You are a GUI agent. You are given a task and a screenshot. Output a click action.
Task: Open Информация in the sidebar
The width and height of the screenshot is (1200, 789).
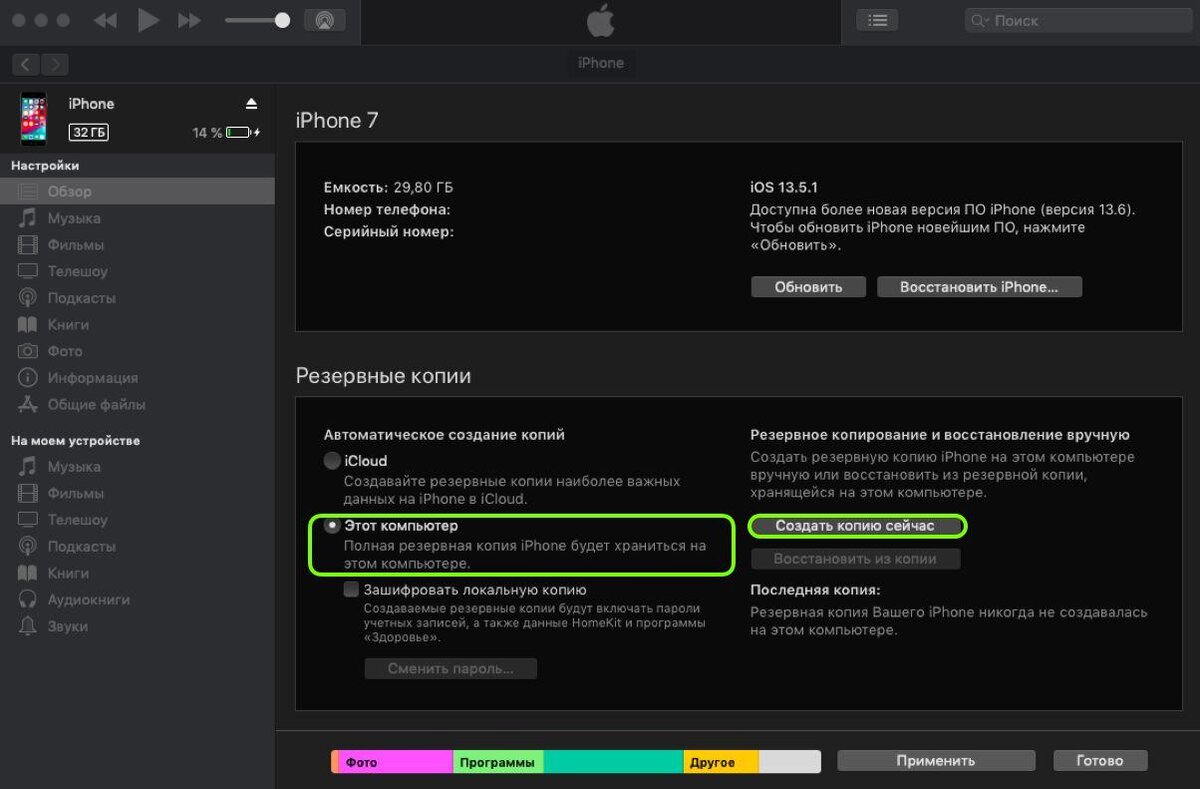coord(137,378)
